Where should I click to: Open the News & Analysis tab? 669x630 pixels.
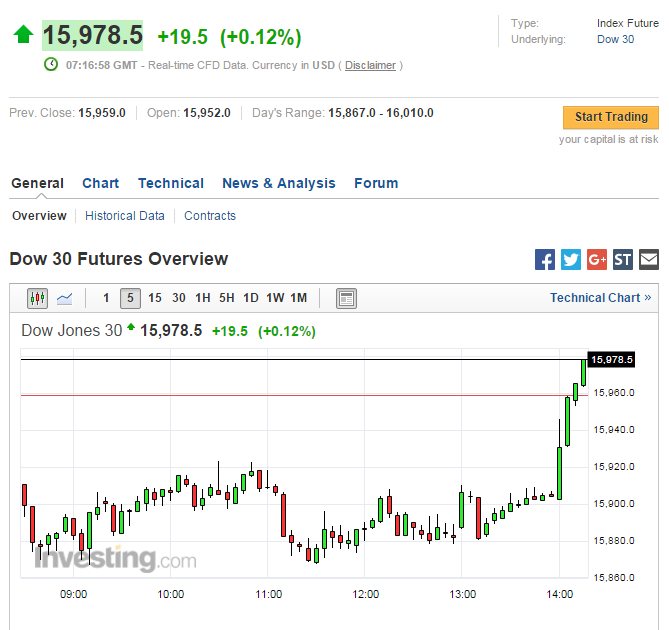[279, 183]
